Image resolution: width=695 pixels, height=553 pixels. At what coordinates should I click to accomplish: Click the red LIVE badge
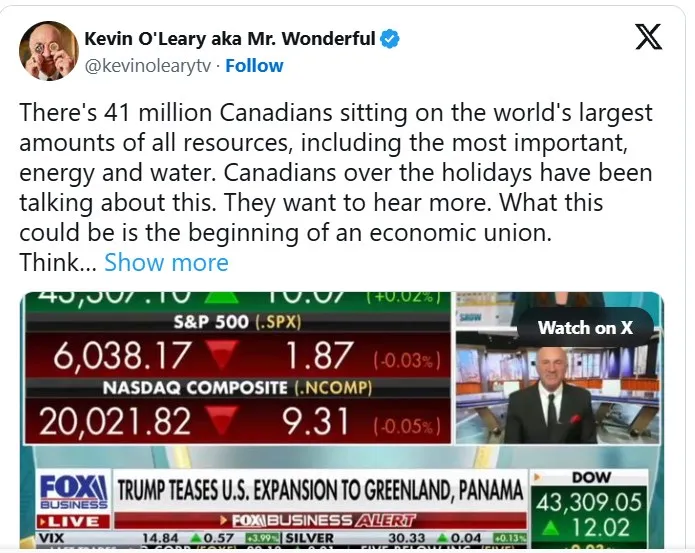73,522
